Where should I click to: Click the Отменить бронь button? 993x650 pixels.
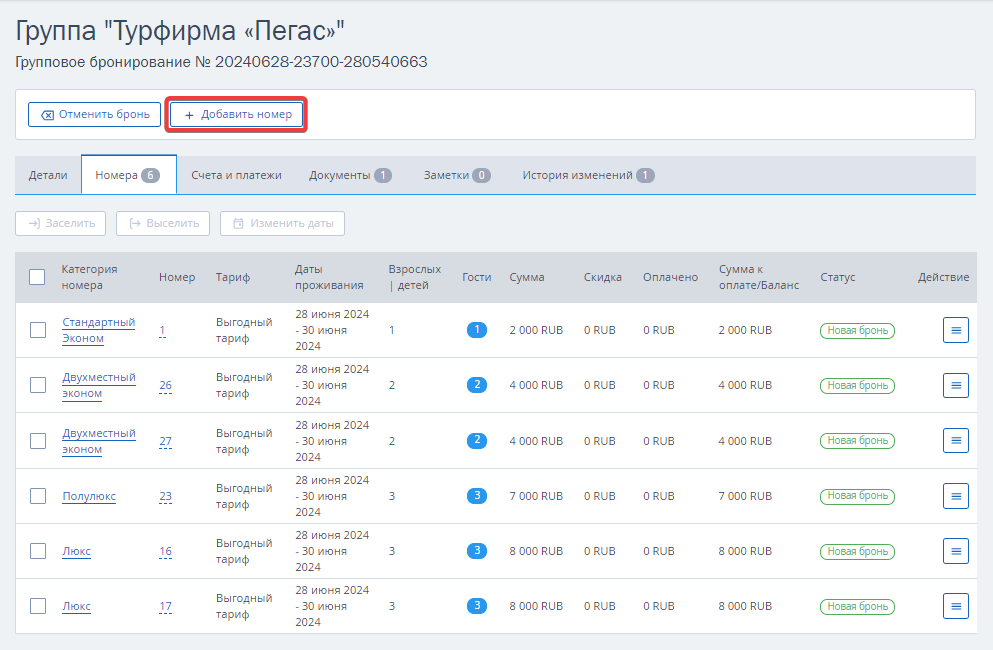point(94,115)
